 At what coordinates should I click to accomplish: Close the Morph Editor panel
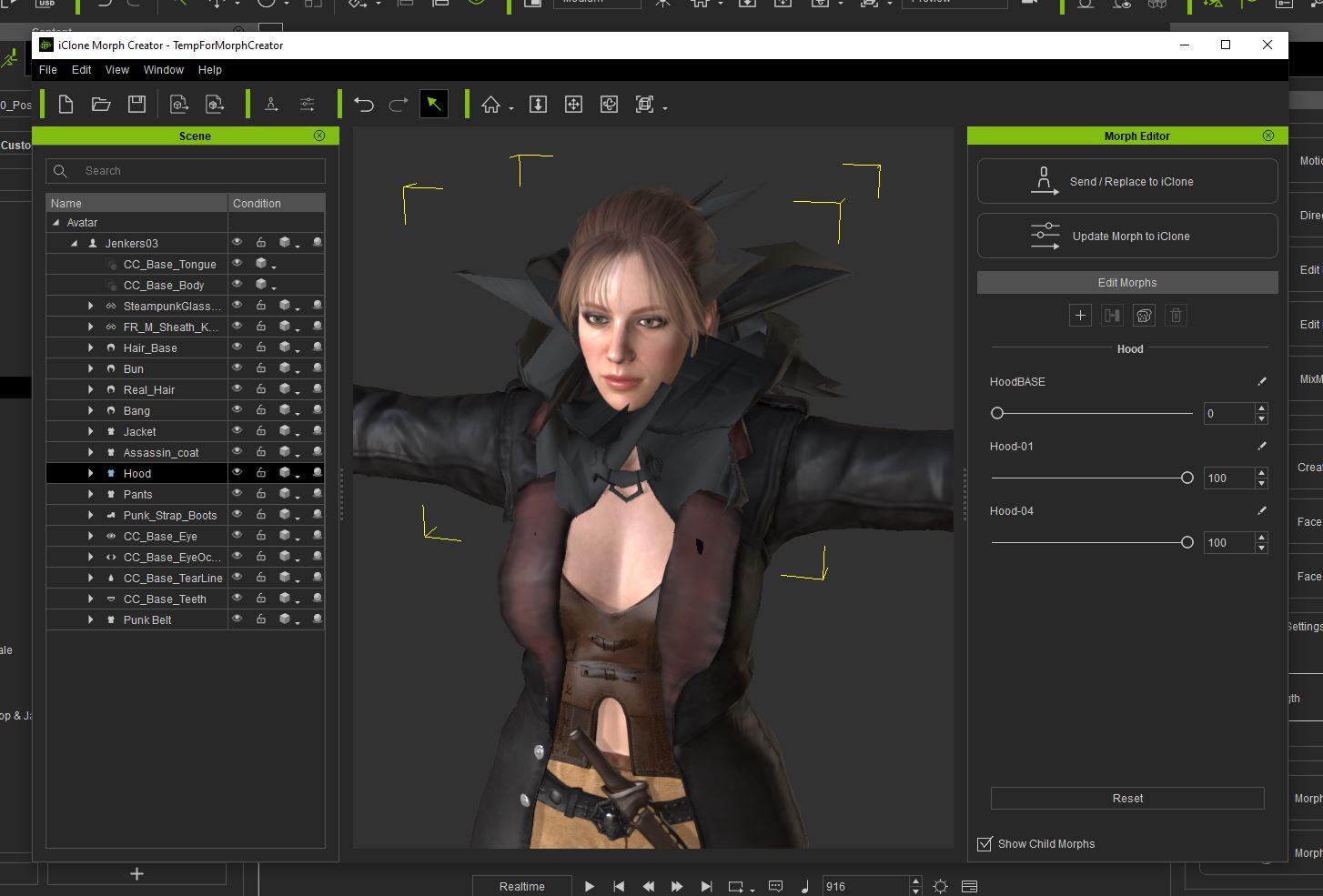click(1268, 136)
